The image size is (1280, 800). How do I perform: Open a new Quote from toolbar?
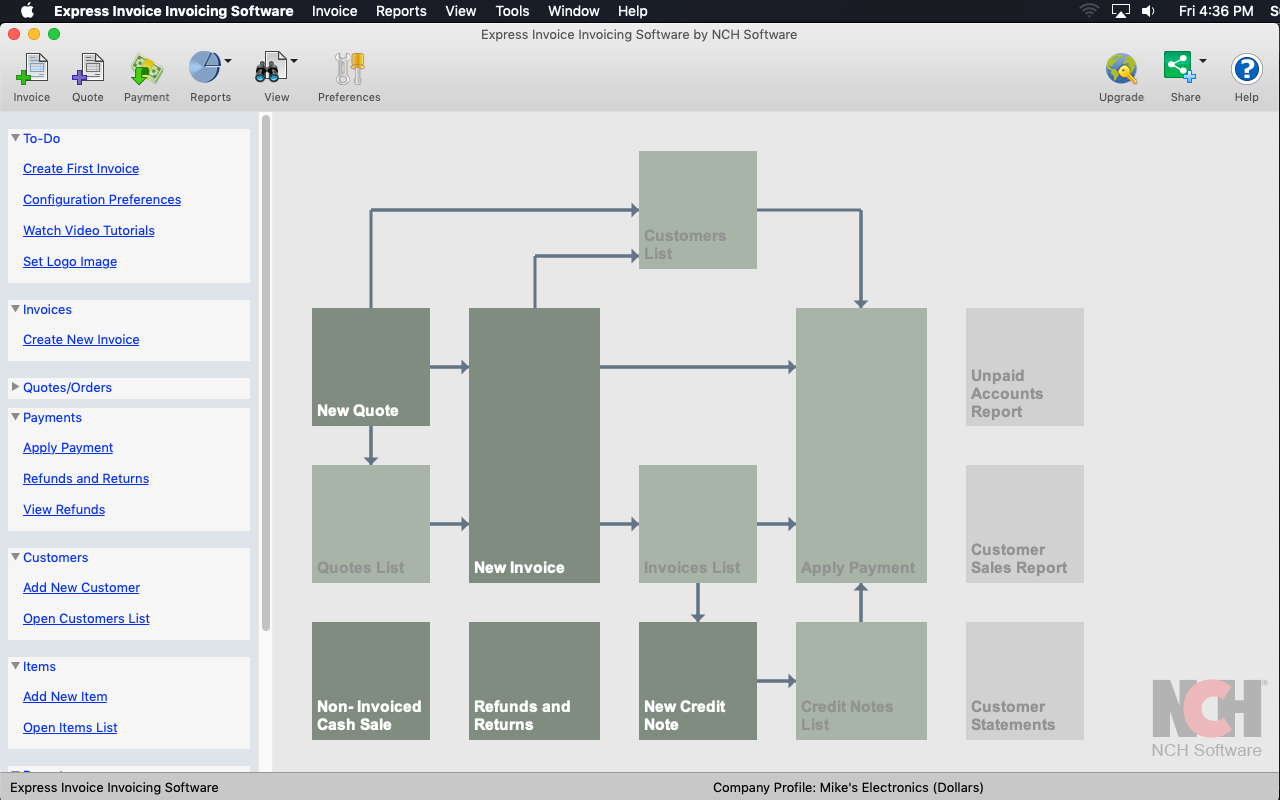point(88,70)
